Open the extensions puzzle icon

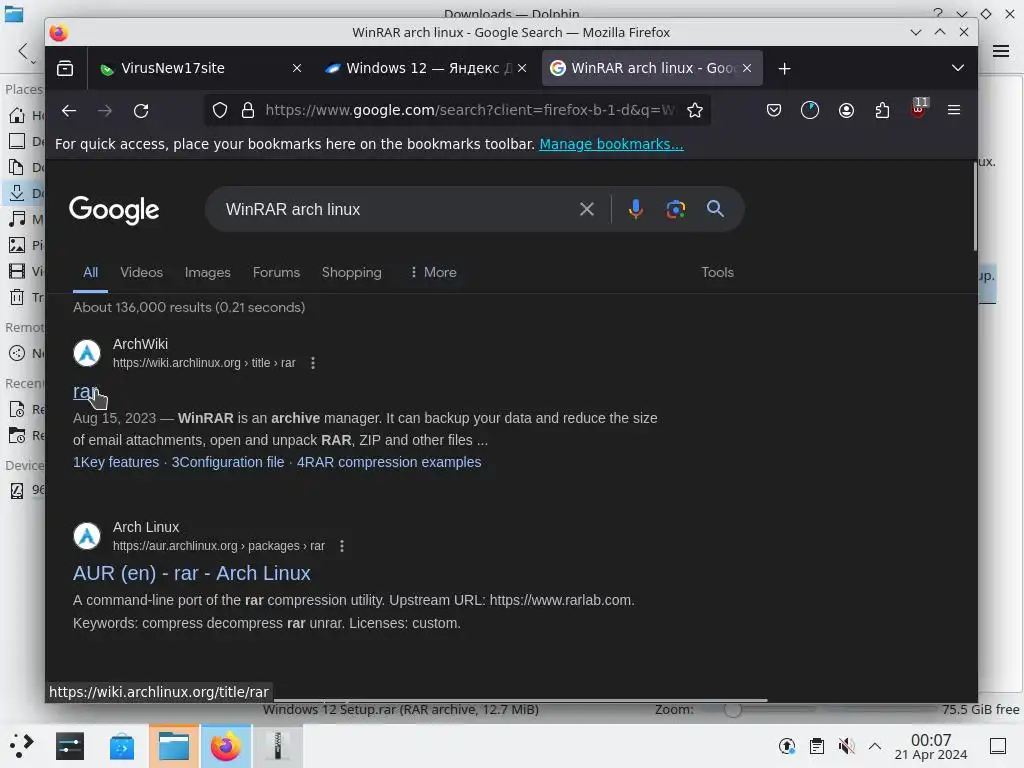click(x=882, y=110)
